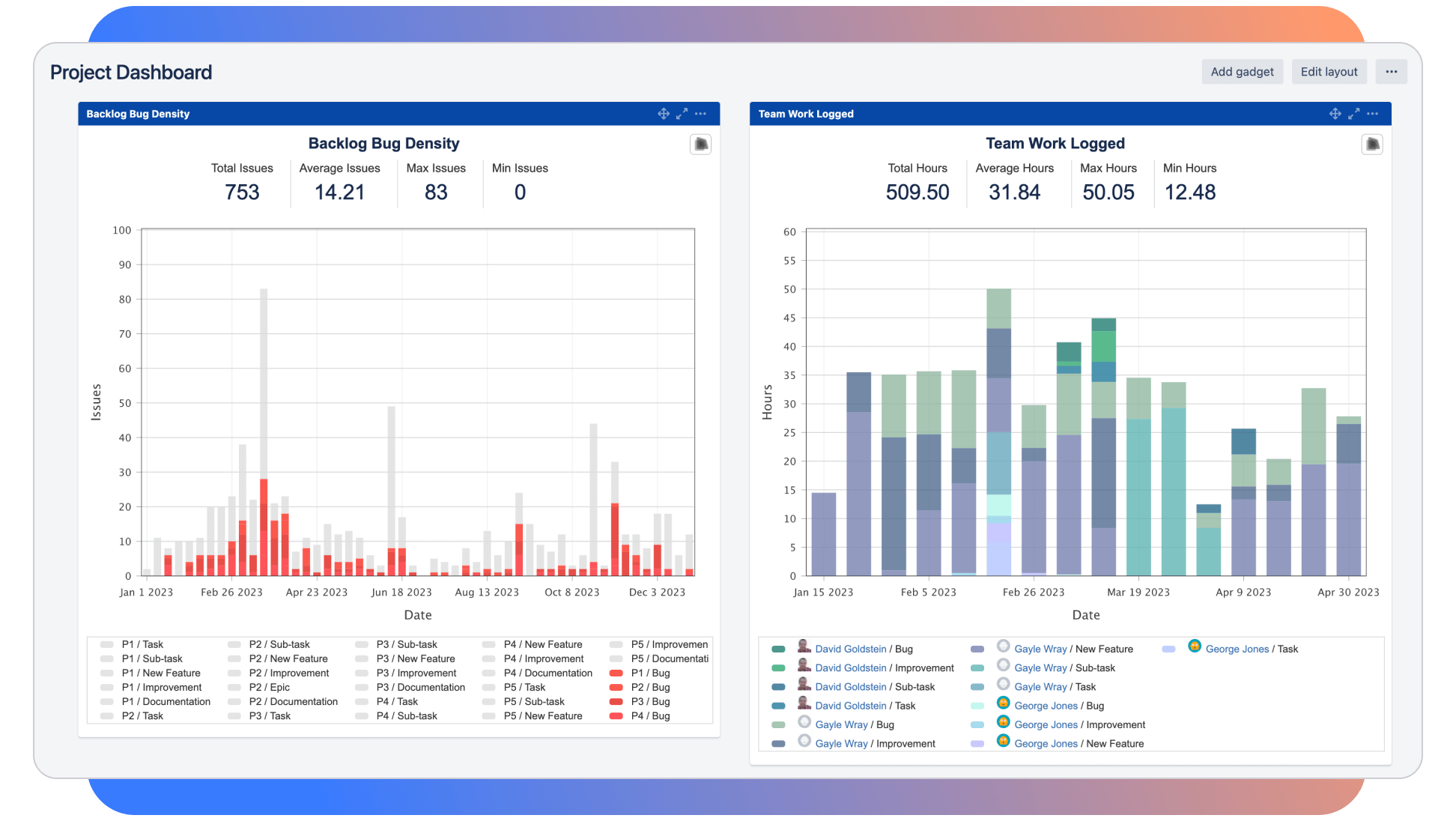Click the tallest gray bar near 83 issues

coord(264,382)
